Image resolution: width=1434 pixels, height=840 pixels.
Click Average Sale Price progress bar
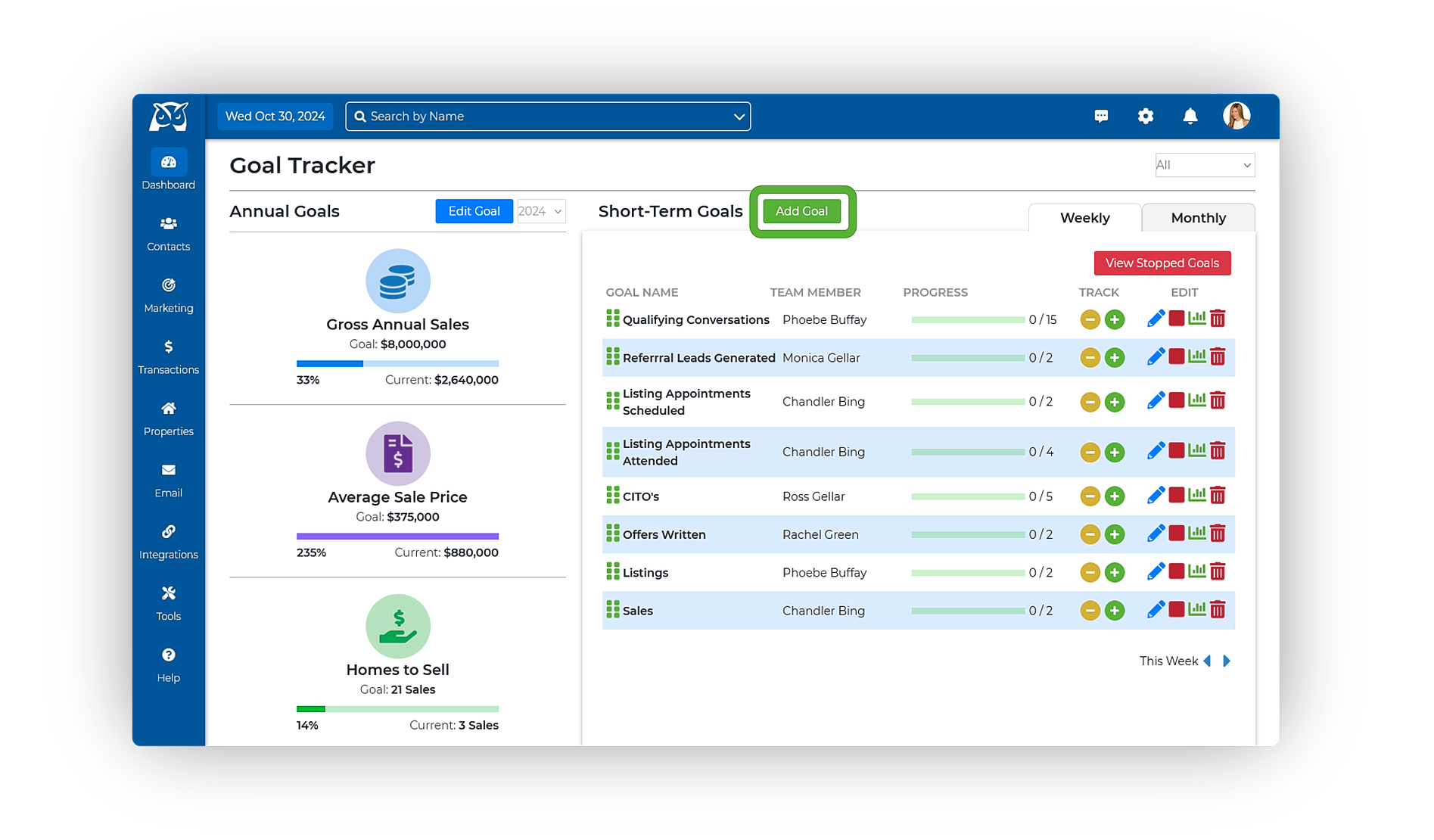pyautogui.click(x=397, y=537)
